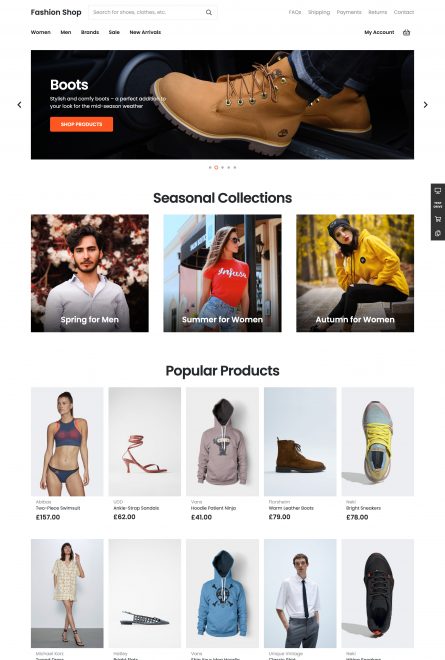Viewport: 445px width, 660px height.
Task: Open the Men navigation menu
Action: pos(66,32)
